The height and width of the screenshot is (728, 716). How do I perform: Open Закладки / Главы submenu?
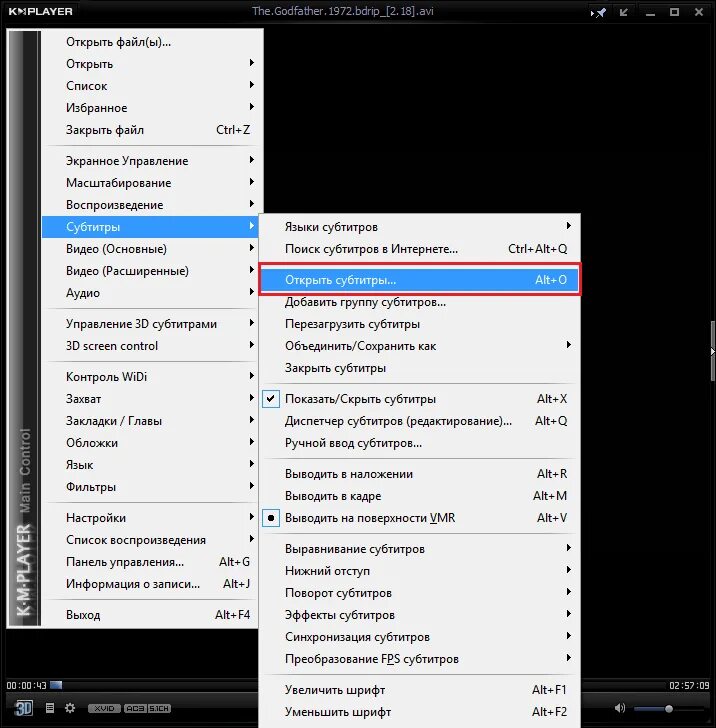click(x=150, y=421)
